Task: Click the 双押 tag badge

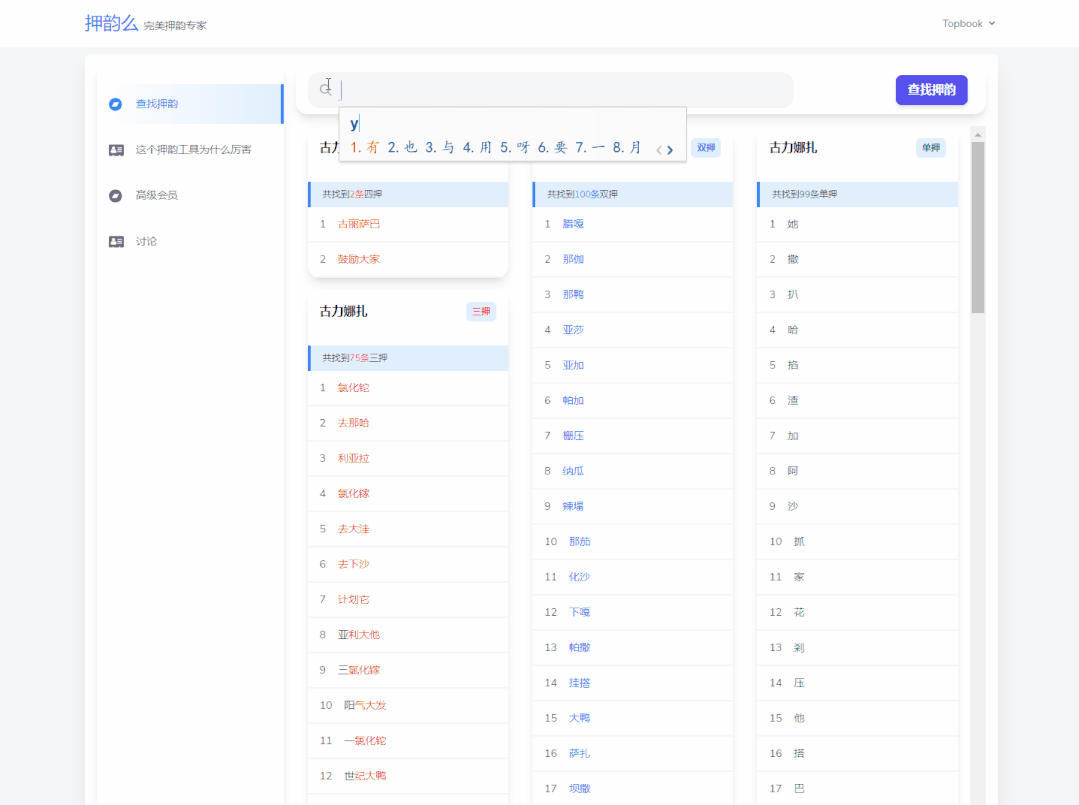Action: point(705,148)
